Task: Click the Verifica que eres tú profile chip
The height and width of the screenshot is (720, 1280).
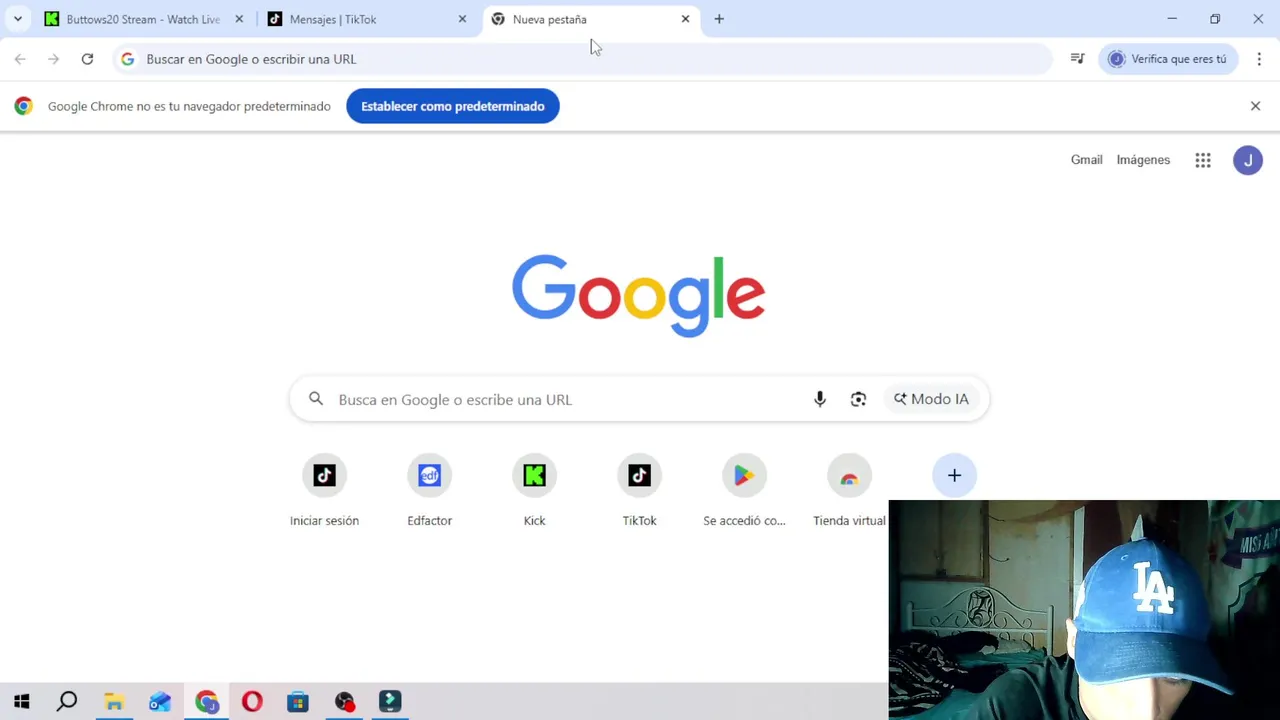Action: pos(1168,59)
